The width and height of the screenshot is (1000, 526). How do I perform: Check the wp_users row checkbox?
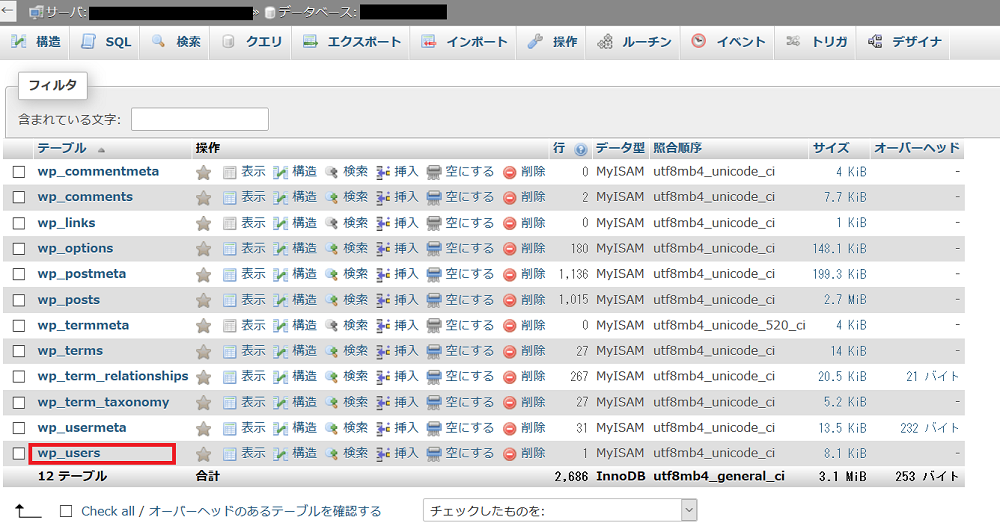click(19, 453)
